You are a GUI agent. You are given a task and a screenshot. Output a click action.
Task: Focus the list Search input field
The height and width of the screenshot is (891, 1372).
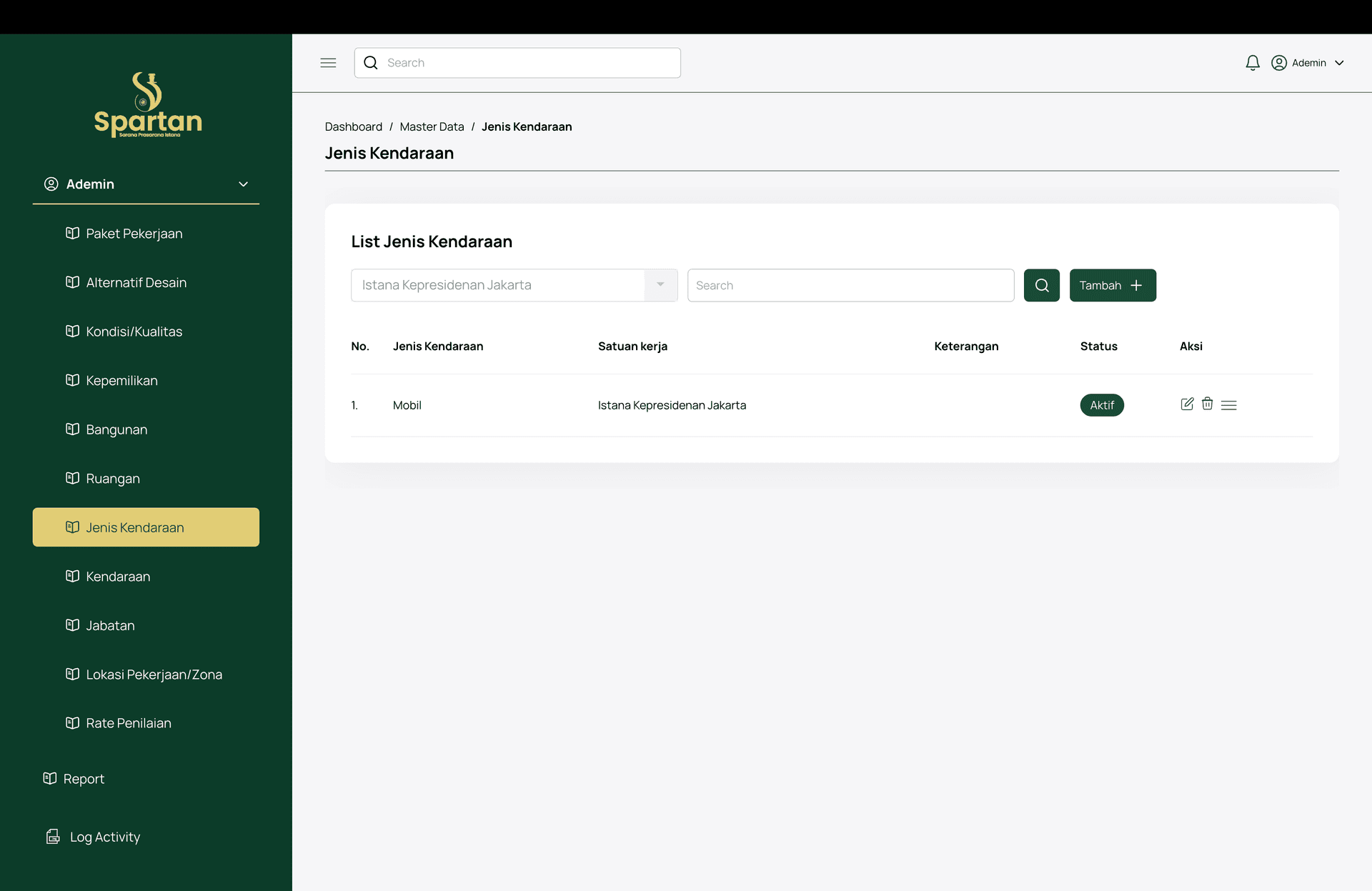point(850,285)
